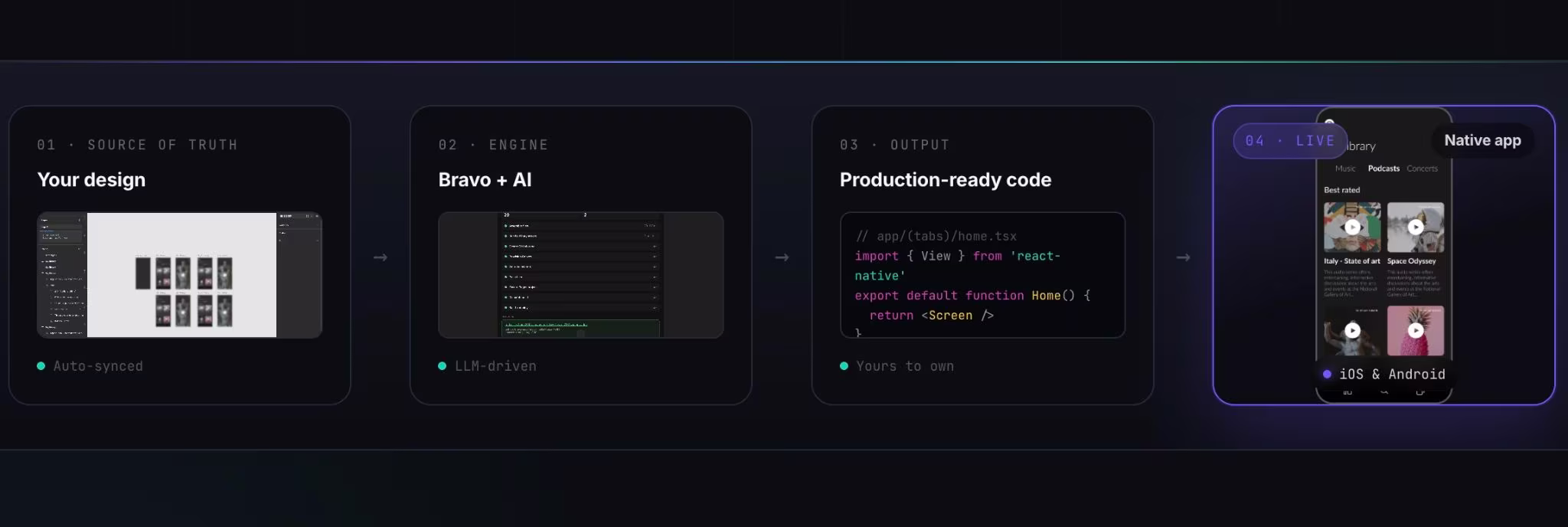This screenshot has width=1568, height=527.
Task: Click the 01 · SOURCE OF TRUTH label
Action: pyautogui.click(x=138, y=145)
